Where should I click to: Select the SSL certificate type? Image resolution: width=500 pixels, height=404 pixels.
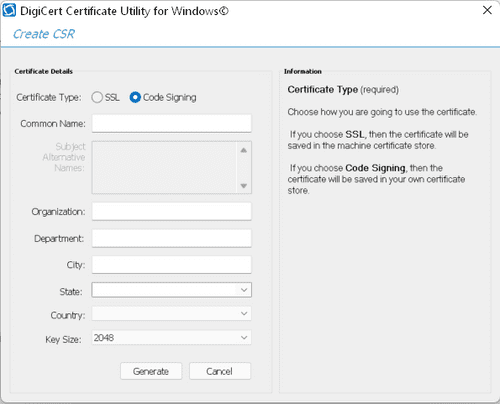(x=97, y=97)
